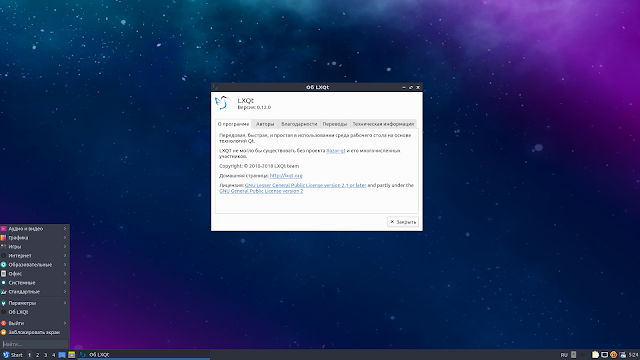
Task: Switch to virtual desktop 4
Action: click(x=53, y=355)
